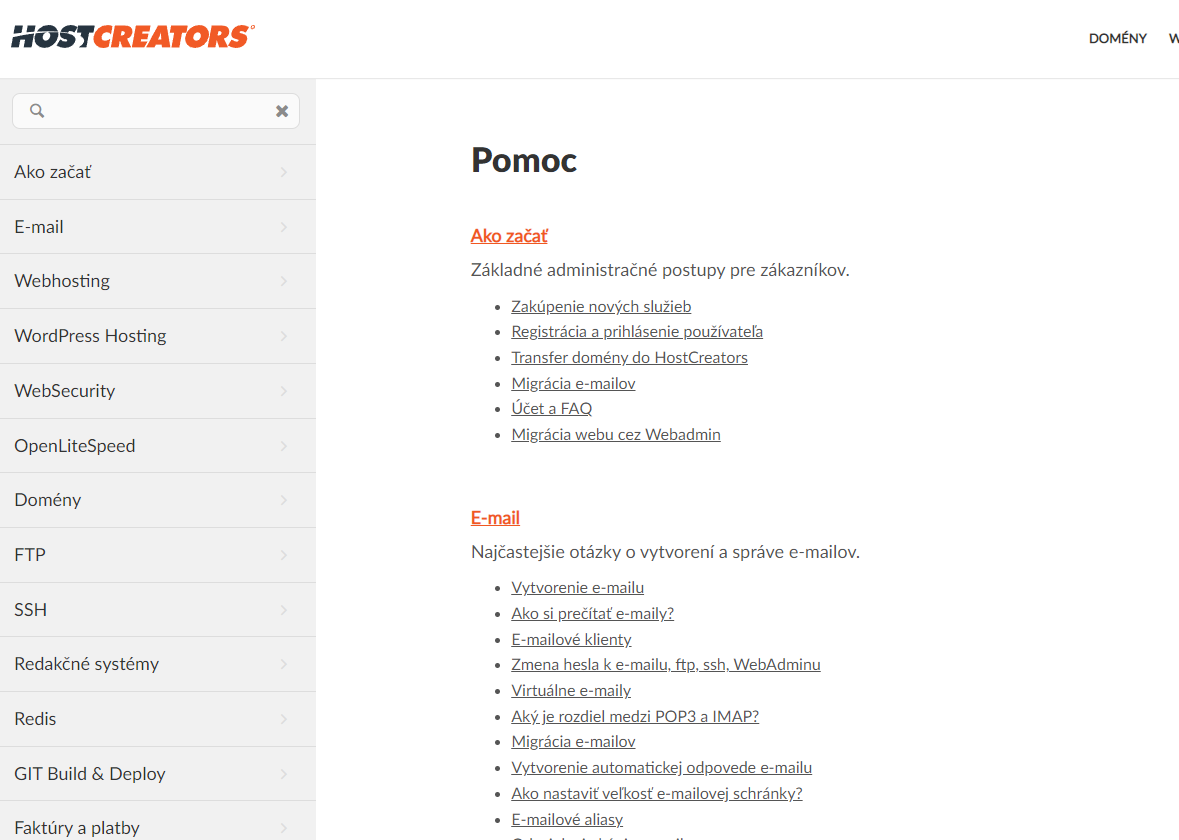
Task: Open the WordPress Hosting sidebar chevron
Action: point(283,336)
